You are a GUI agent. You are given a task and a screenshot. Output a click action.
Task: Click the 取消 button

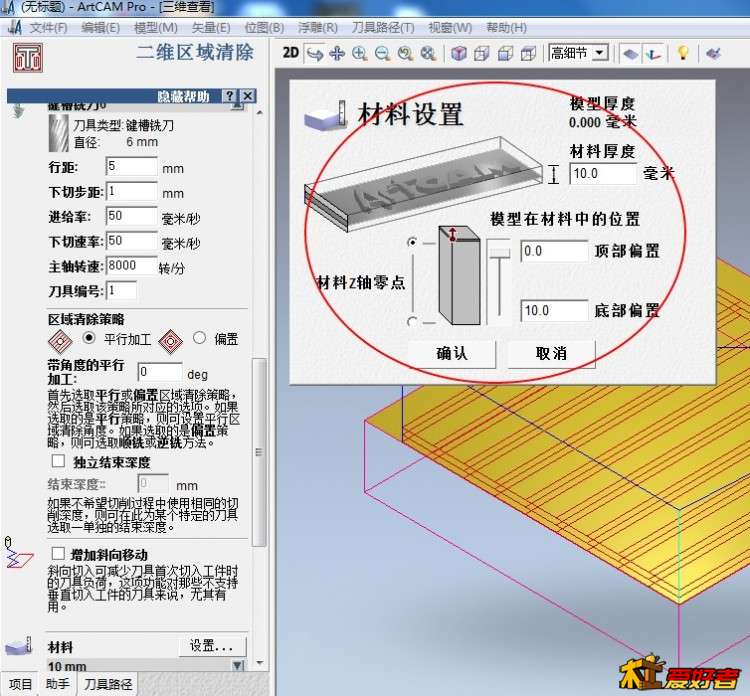point(551,354)
